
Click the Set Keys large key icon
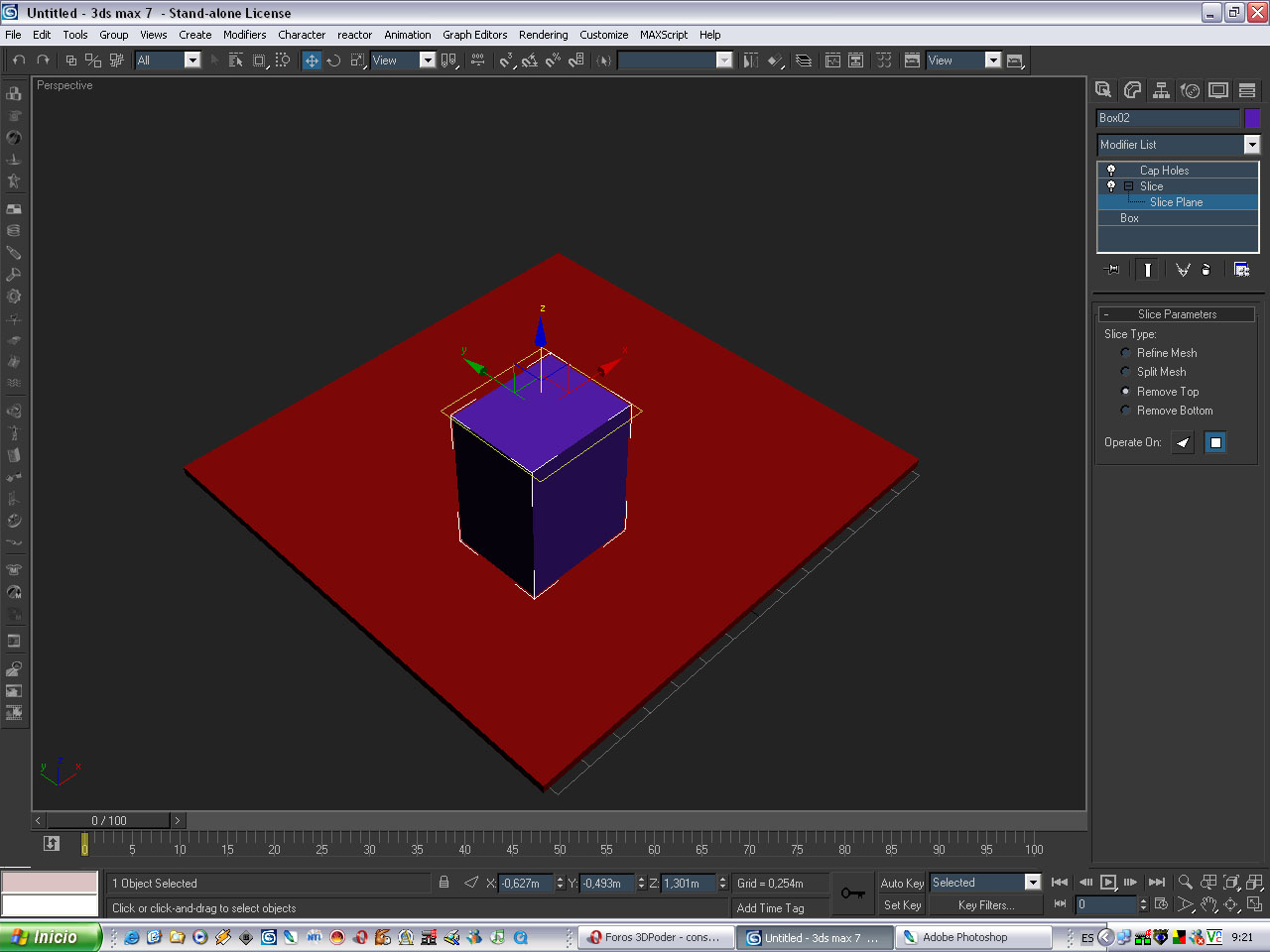coord(852,892)
